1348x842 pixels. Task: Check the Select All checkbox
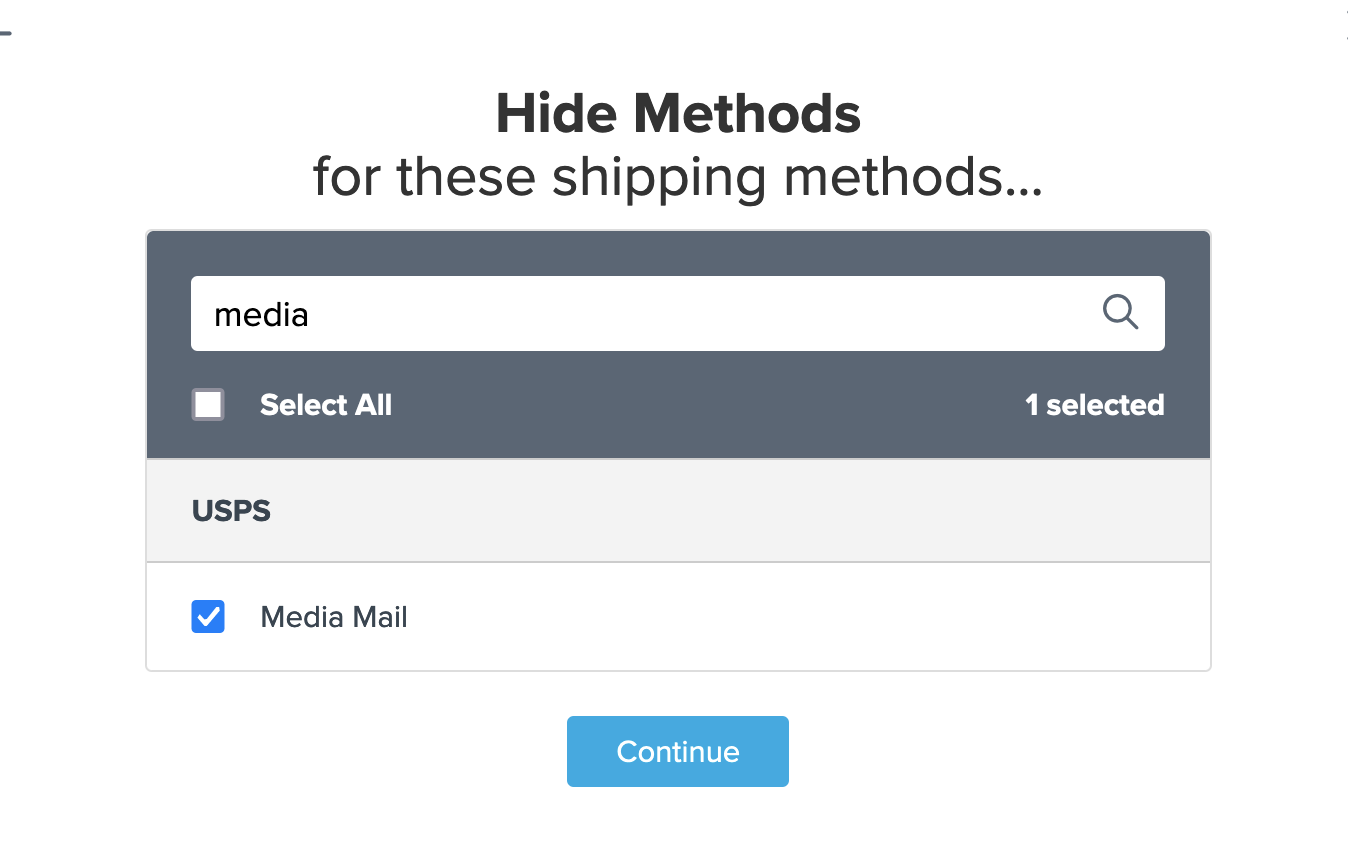208,405
